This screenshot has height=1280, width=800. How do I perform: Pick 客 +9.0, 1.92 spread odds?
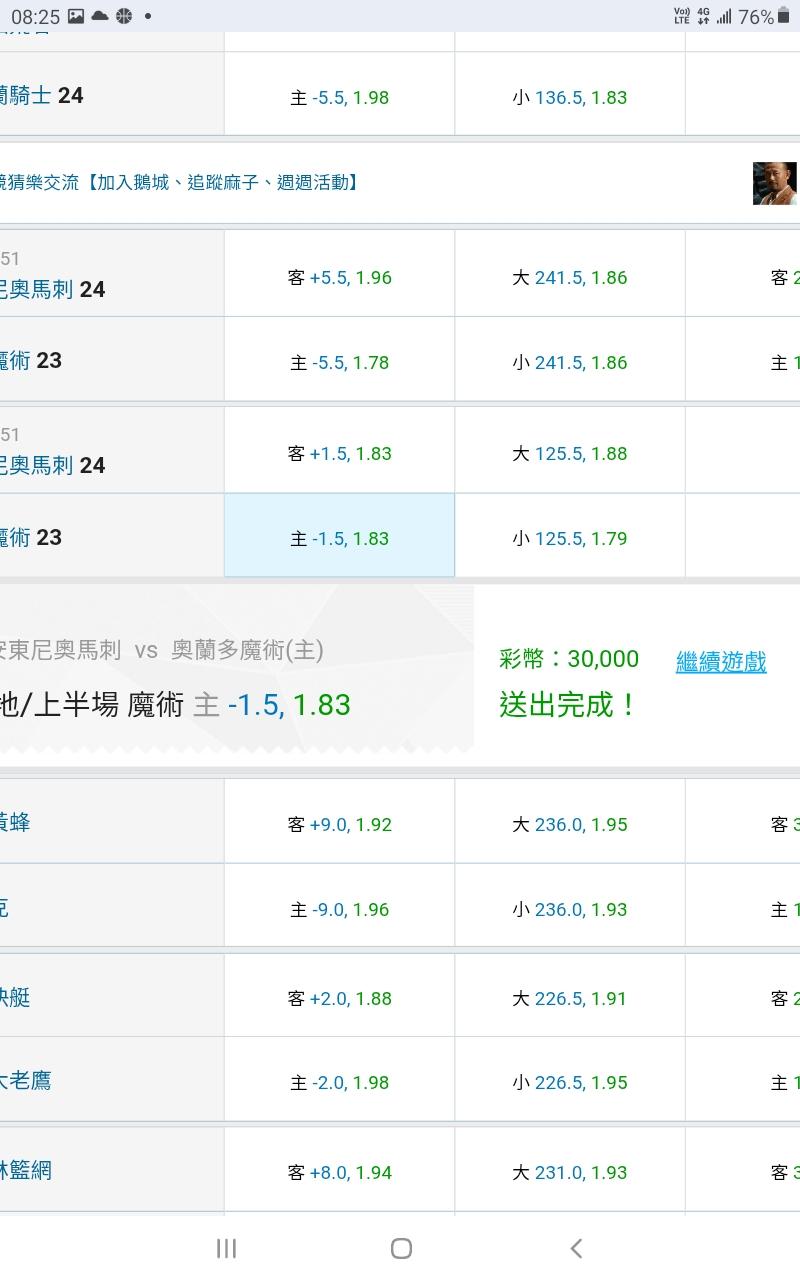click(x=339, y=824)
